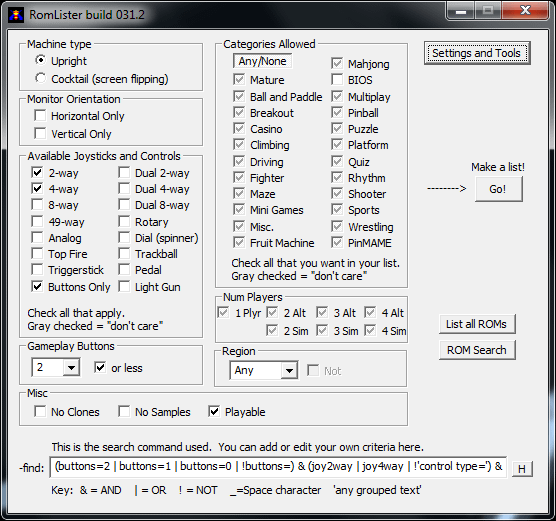The height and width of the screenshot is (521, 556).
Task: Open the Gameplay Buttons count dropdown
Action: (x=71, y=367)
